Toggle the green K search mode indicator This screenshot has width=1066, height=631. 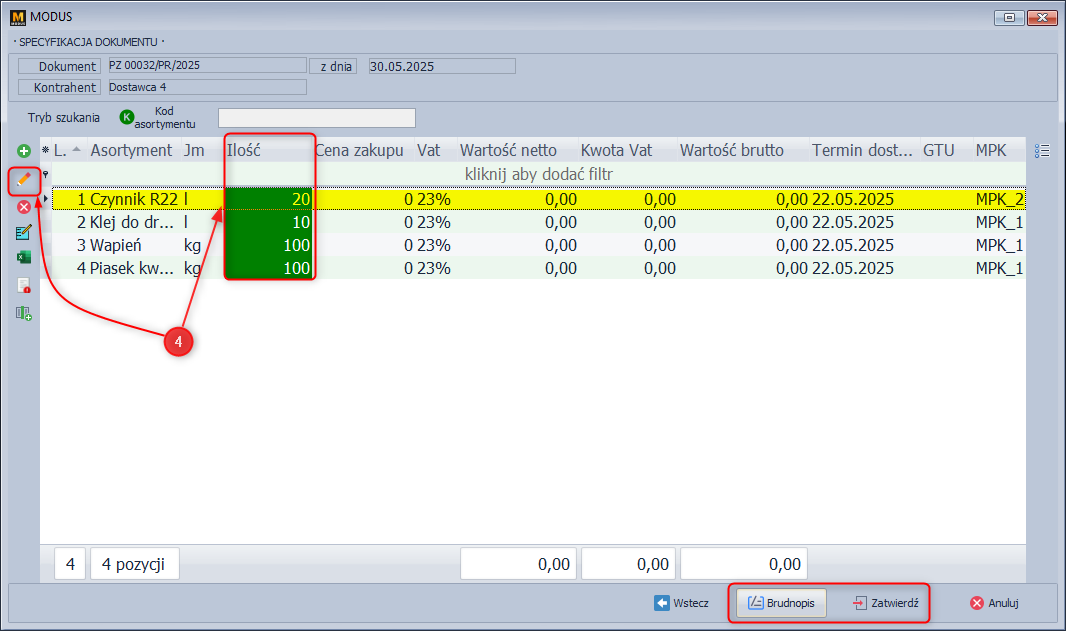point(127,117)
